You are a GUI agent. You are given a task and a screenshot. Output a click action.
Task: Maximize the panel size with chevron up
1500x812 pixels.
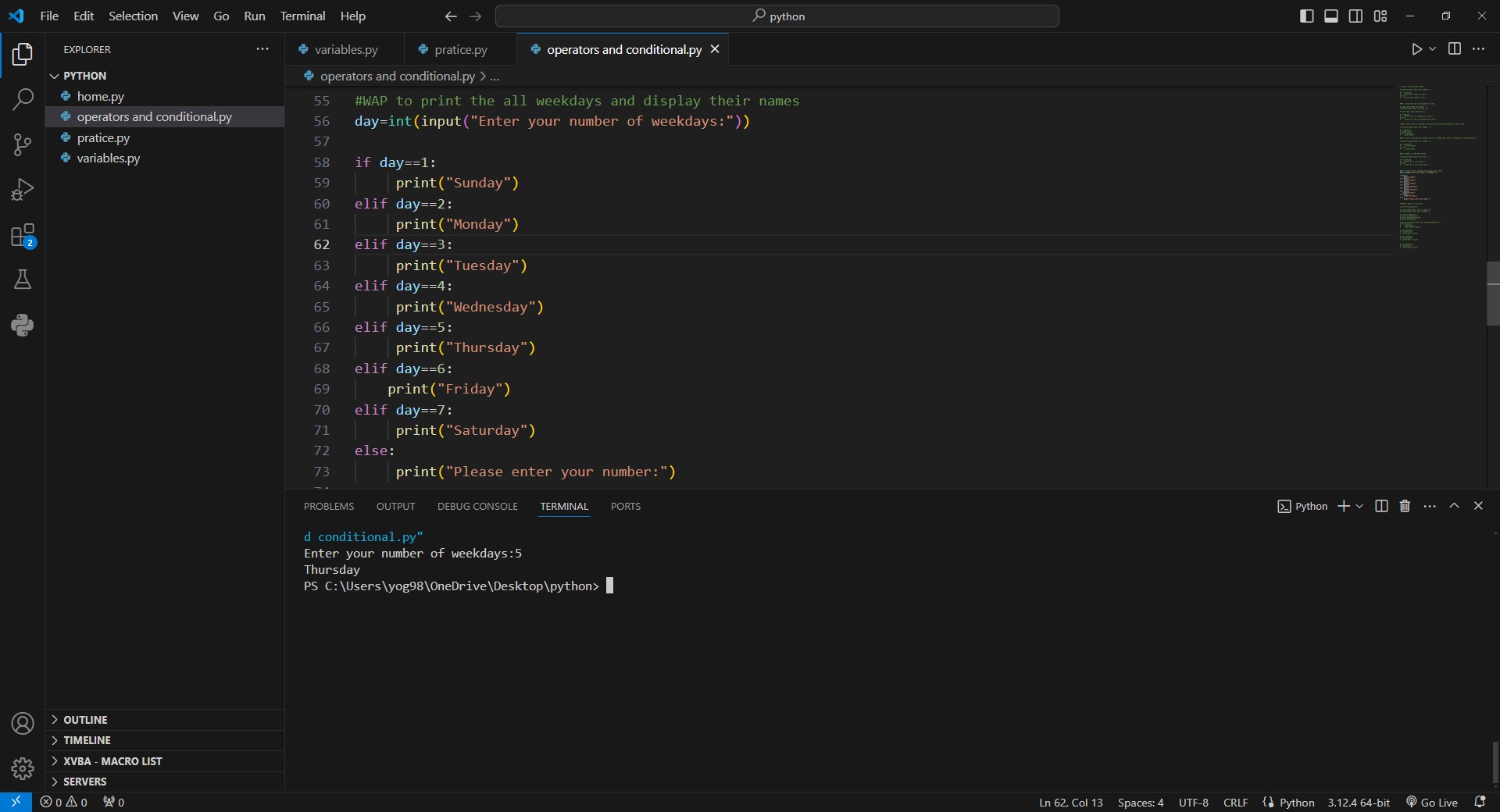click(1454, 506)
